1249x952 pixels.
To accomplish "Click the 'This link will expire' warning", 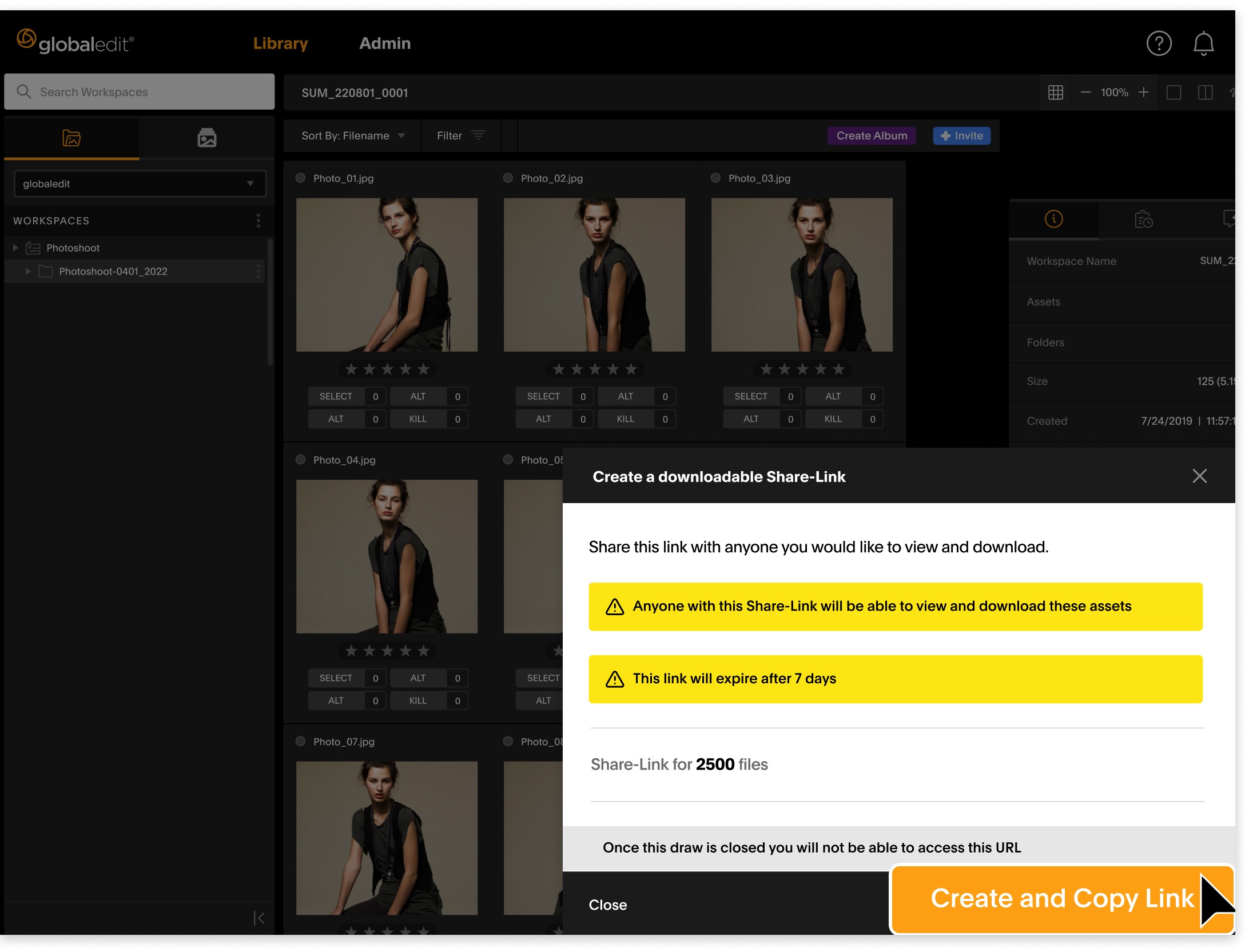I will [x=896, y=679].
